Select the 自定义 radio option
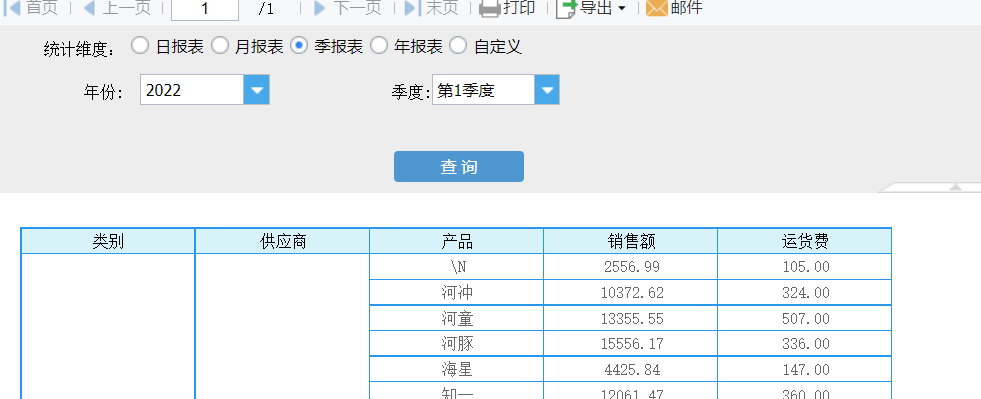981x399 pixels. 459,46
